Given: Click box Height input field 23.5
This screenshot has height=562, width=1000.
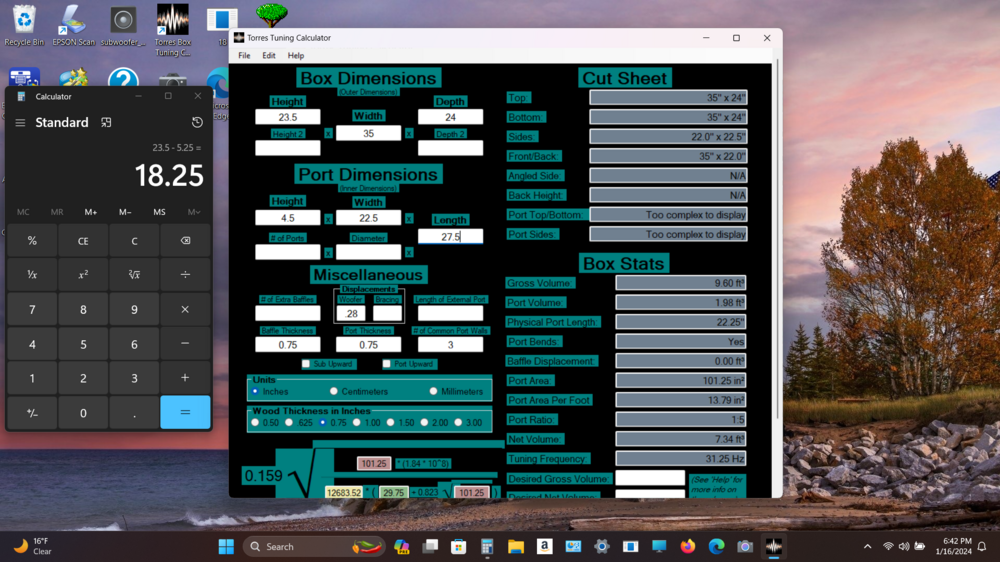Looking at the screenshot, I should click(x=288, y=117).
